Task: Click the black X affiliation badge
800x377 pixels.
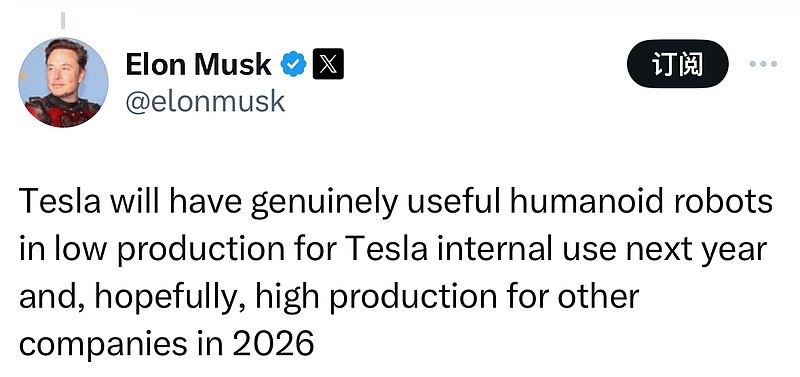Action: pyautogui.click(x=328, y=64)
